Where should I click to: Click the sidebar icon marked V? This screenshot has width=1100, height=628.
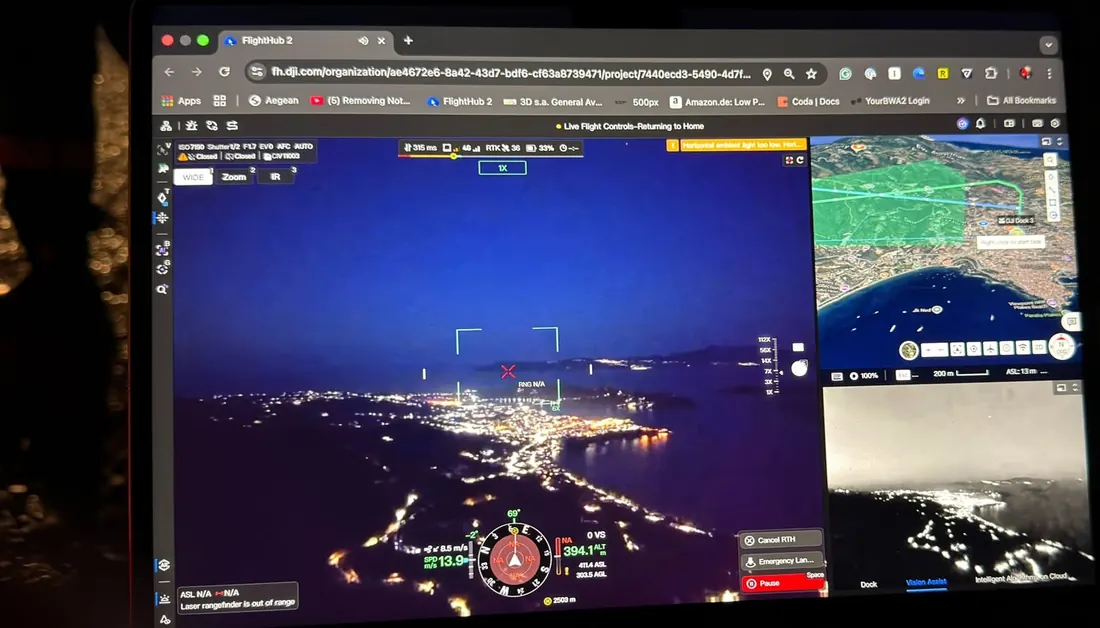(x=163, y=149)
